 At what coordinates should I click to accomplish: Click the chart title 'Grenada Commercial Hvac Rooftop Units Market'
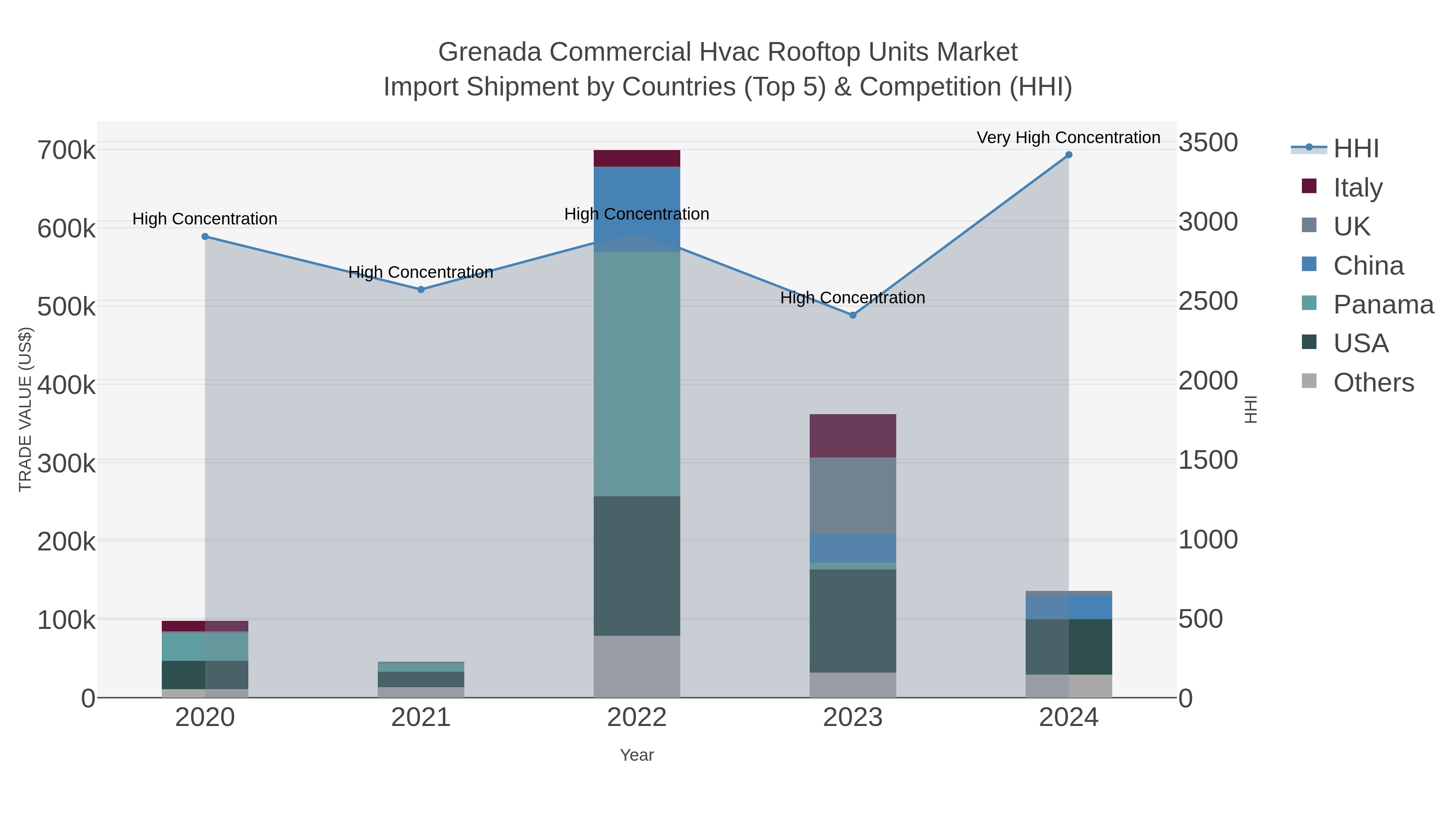pos(728,52)
